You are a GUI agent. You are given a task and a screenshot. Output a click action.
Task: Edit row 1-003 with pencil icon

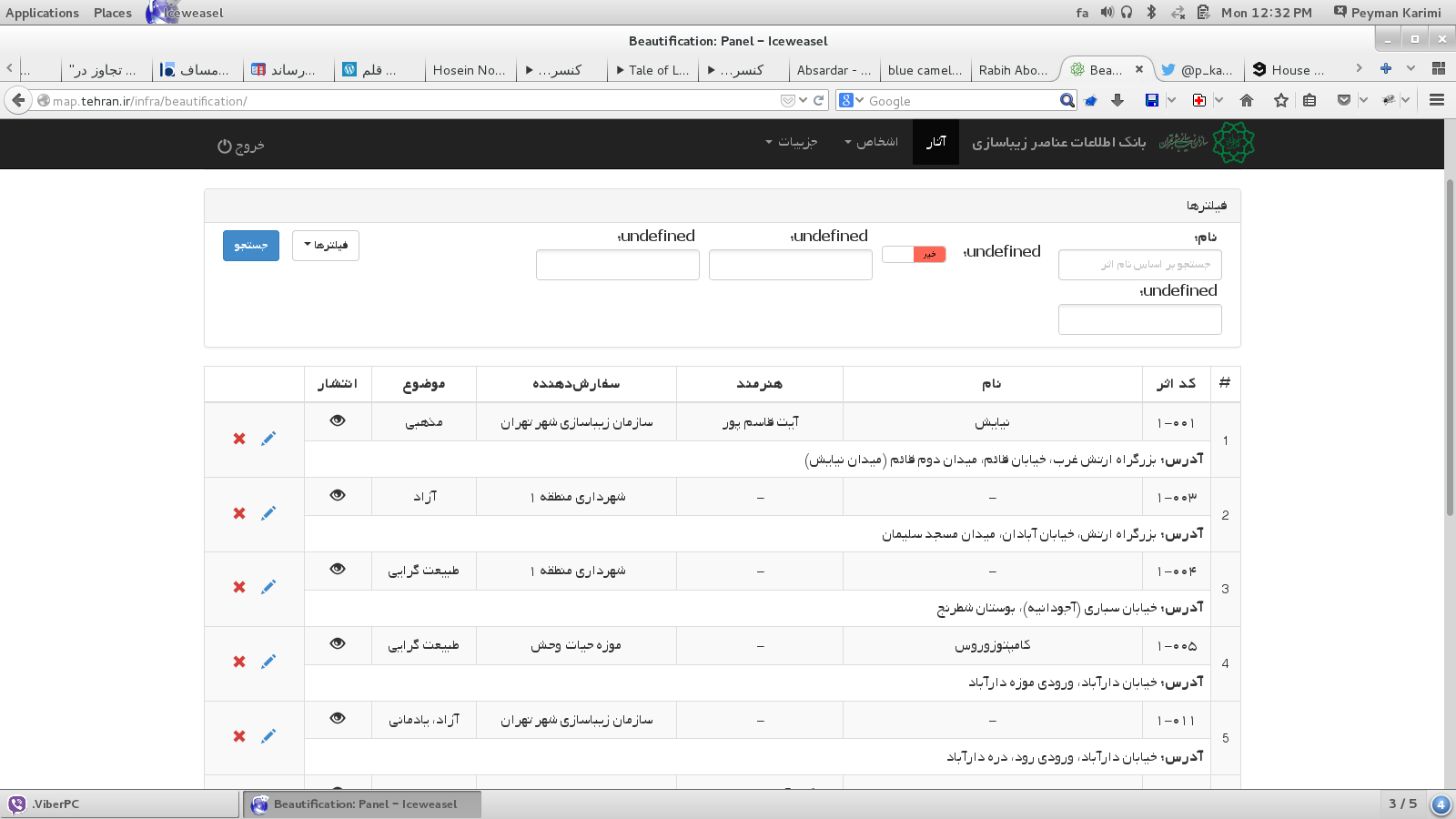(x=268, y=513)
